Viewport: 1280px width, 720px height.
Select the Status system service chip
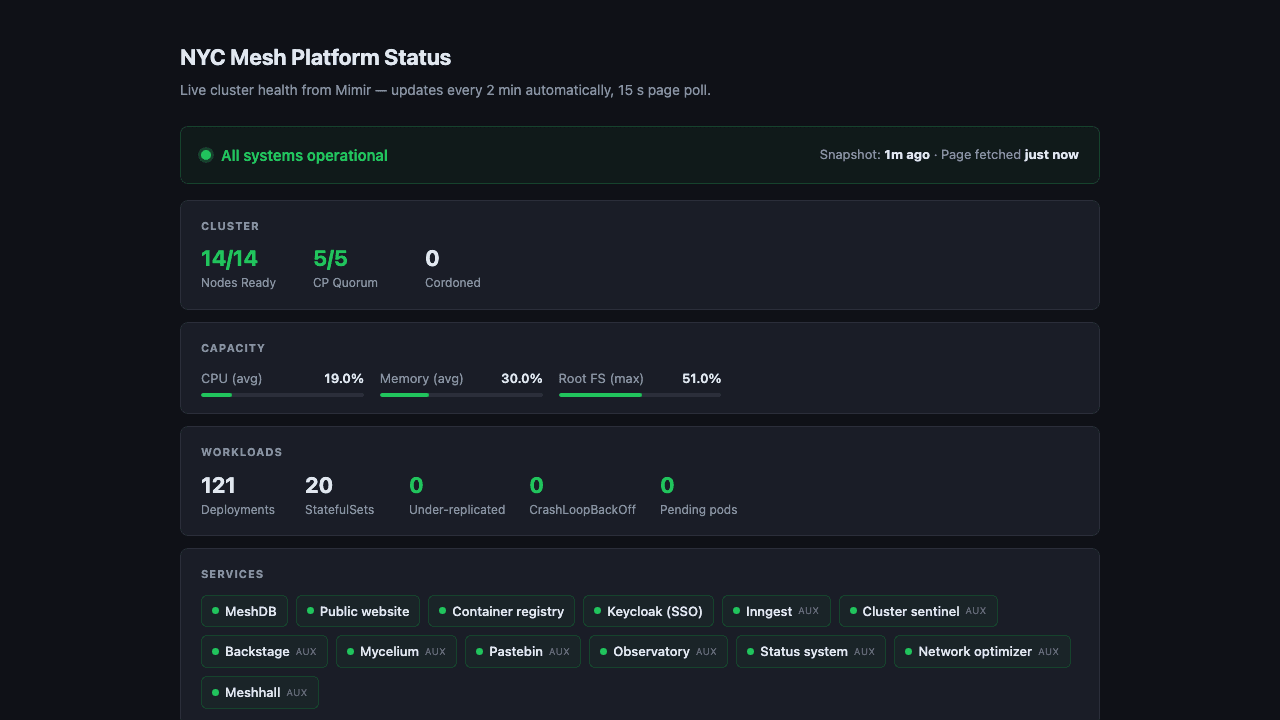811,651
